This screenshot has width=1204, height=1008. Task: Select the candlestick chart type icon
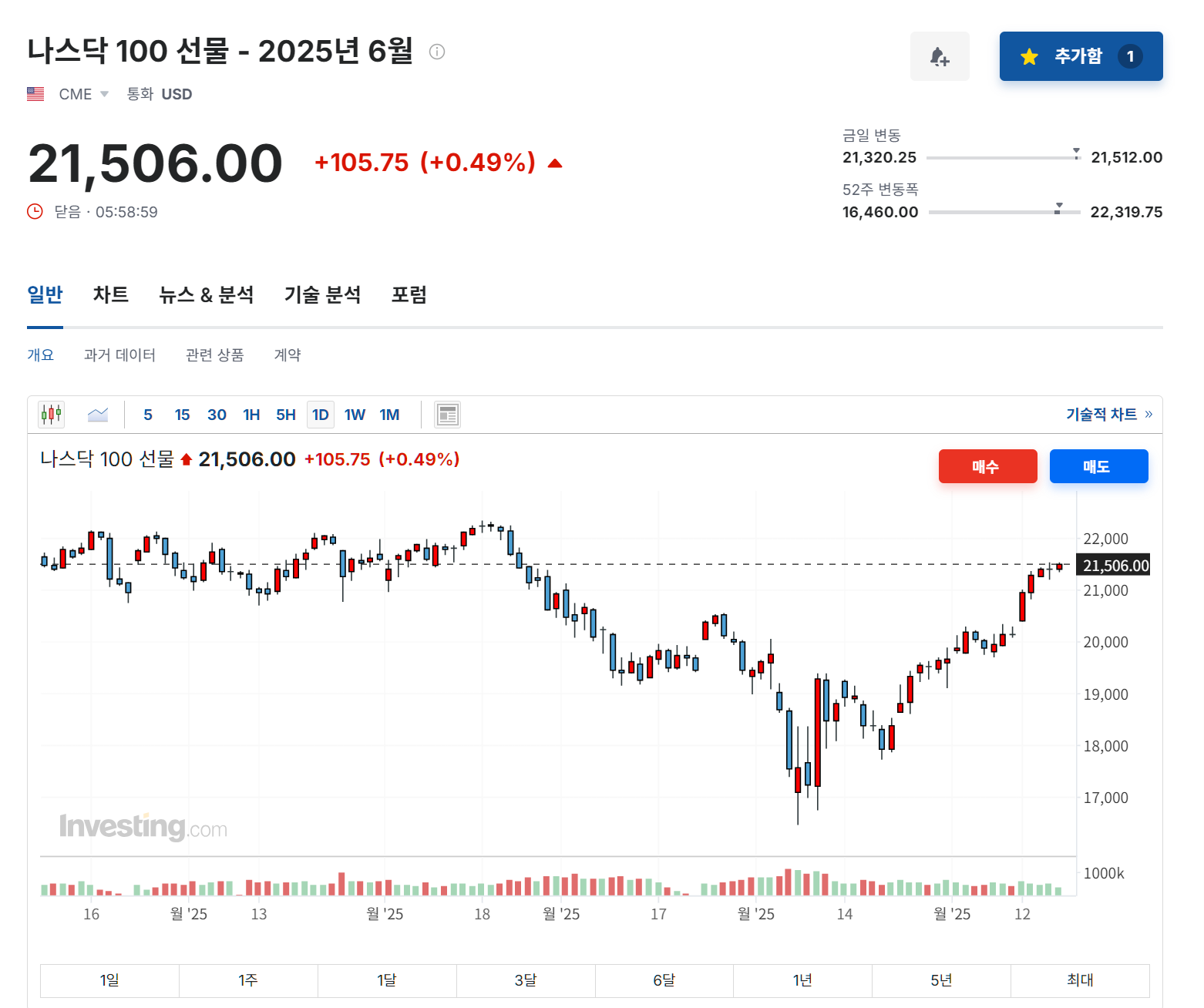point(51,414)
